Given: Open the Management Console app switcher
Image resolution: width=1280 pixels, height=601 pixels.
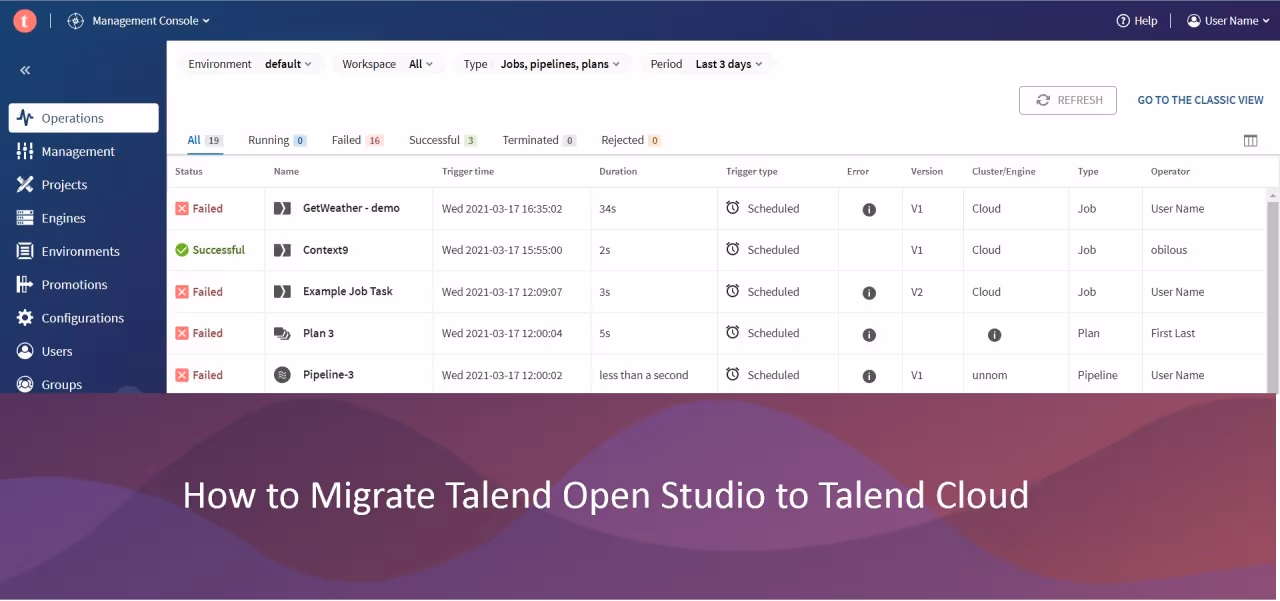Looking at the screenshot, I should tap(139, 20).
